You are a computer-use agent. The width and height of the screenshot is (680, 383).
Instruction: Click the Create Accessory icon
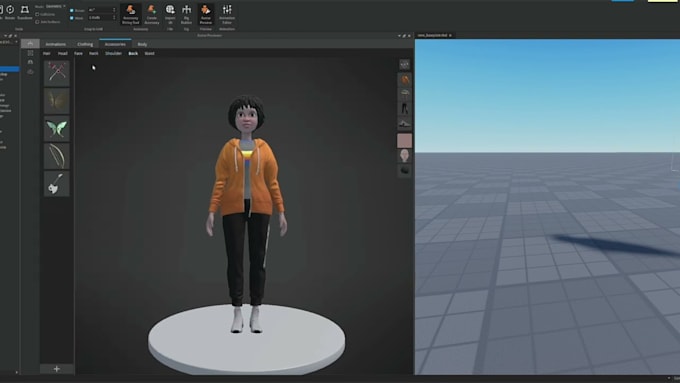click(x=152, y=14)
